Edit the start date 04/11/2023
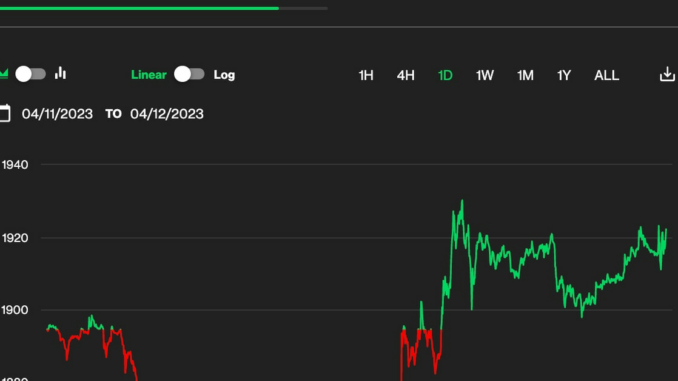 tap(57, 114)
